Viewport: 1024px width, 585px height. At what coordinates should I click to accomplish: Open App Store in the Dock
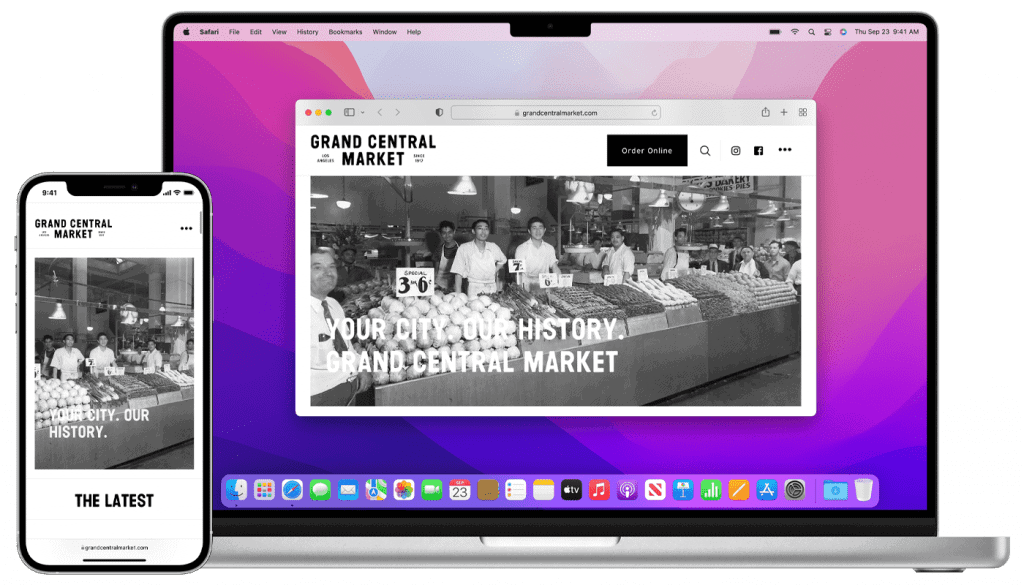767,490
